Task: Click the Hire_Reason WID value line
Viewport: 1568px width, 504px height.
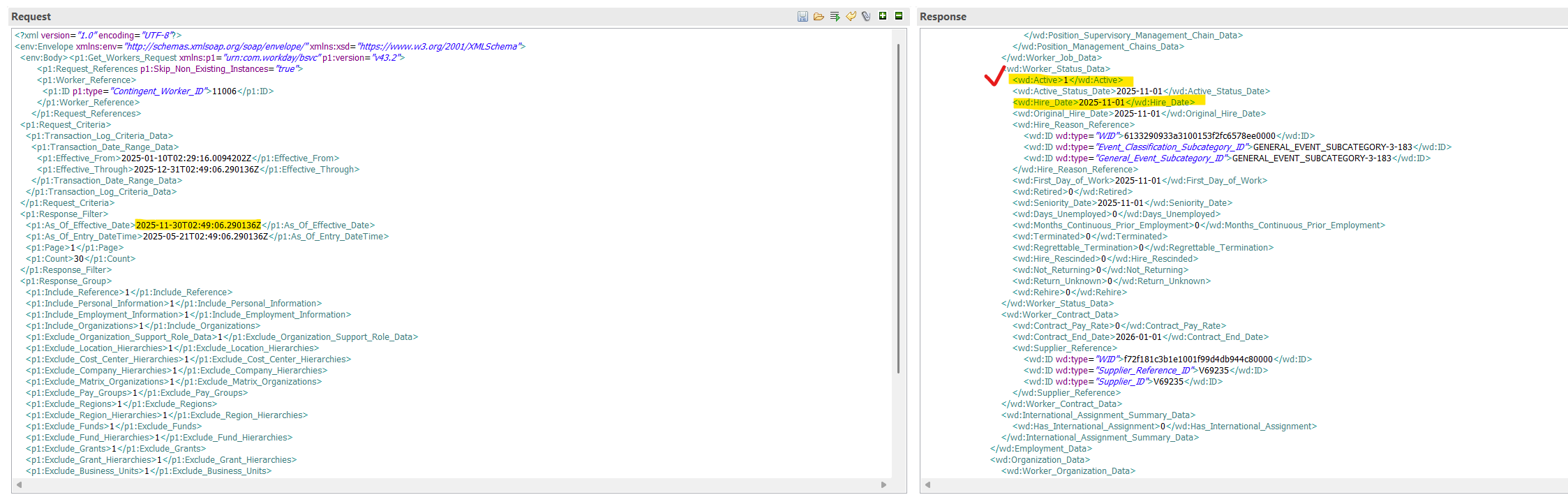Action: click(1170, 135)
